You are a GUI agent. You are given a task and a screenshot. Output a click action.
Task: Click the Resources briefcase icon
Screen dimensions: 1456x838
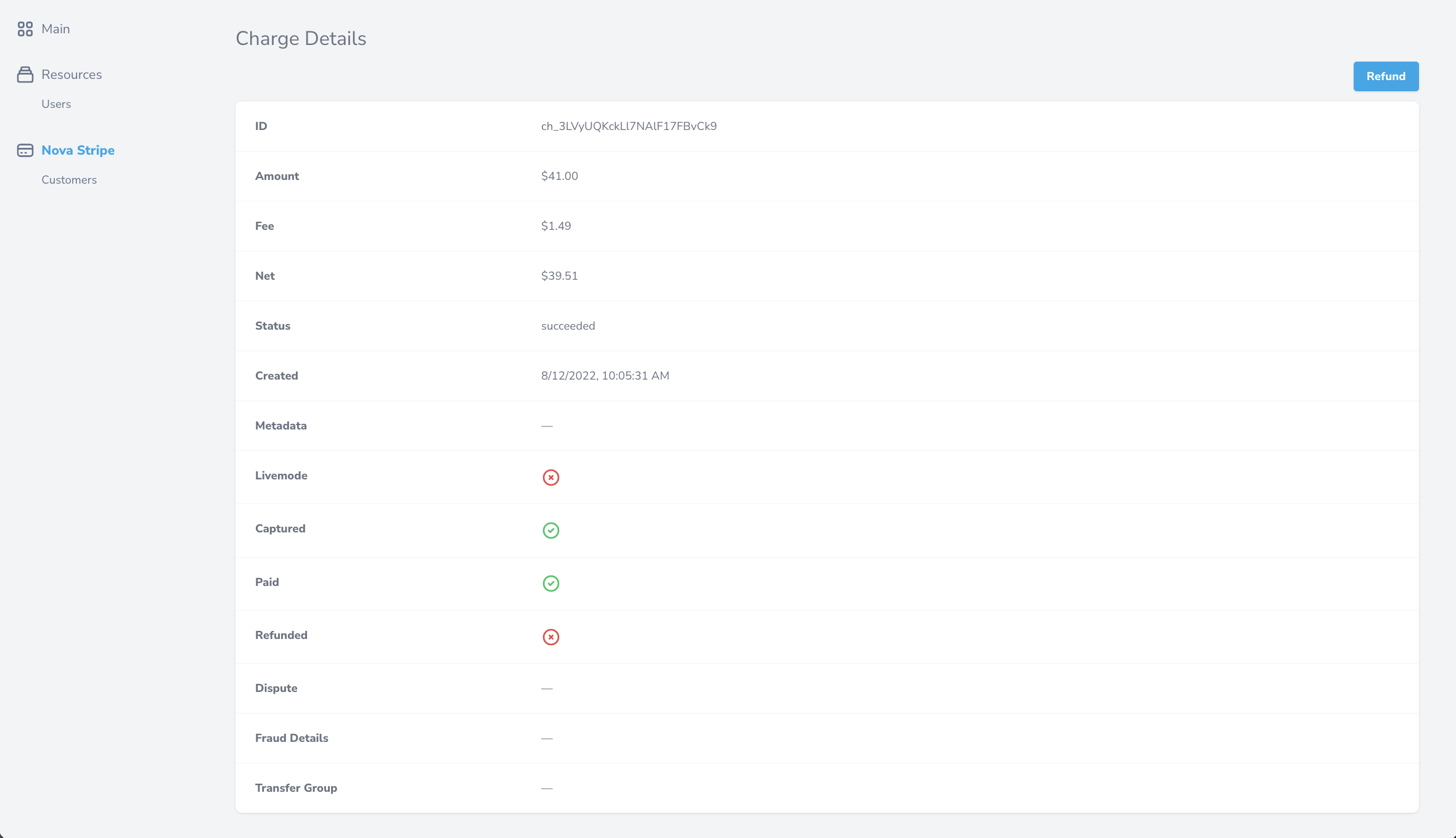coord(25,75)
